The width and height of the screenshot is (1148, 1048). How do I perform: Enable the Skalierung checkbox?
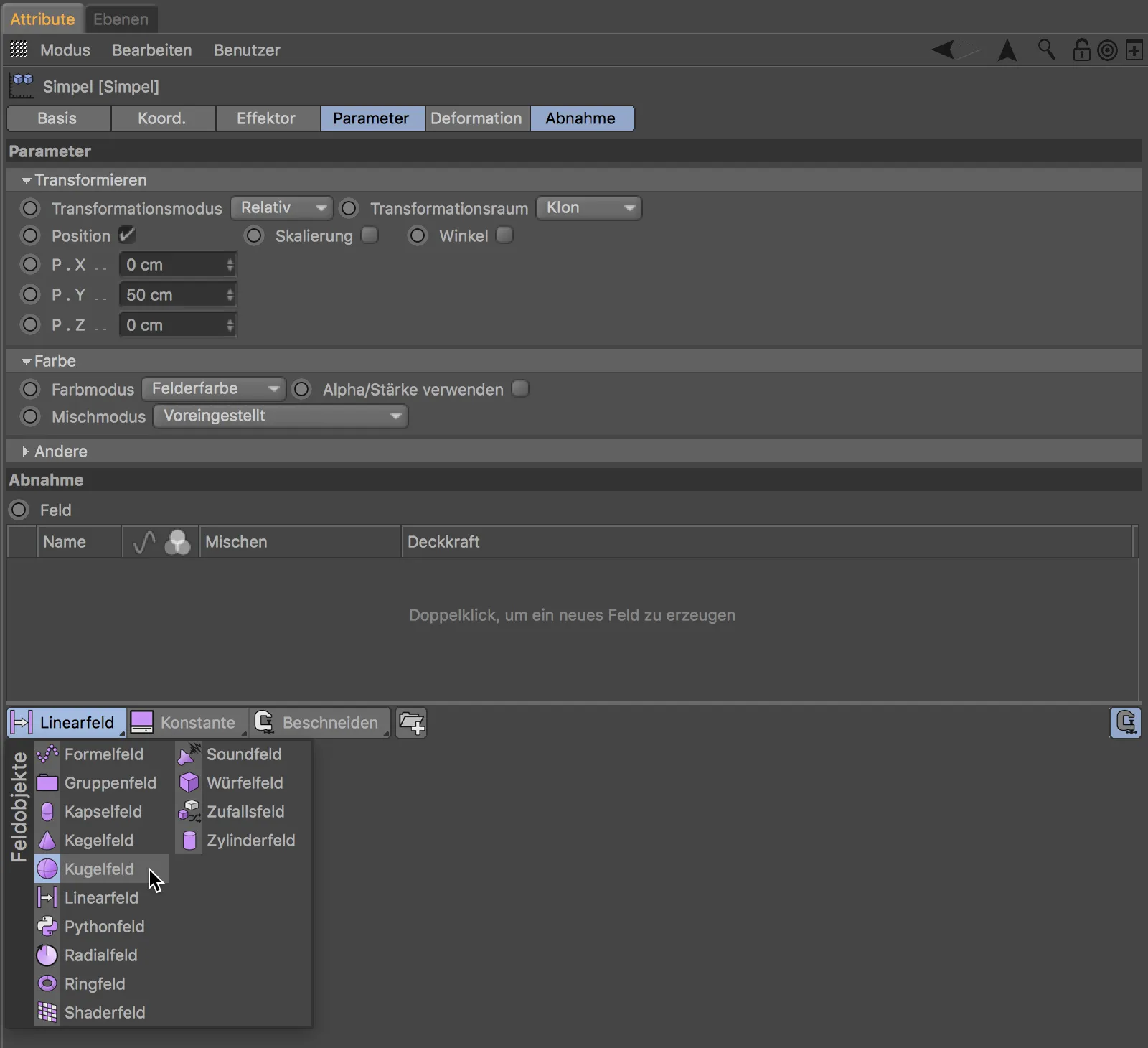(370, 235)
